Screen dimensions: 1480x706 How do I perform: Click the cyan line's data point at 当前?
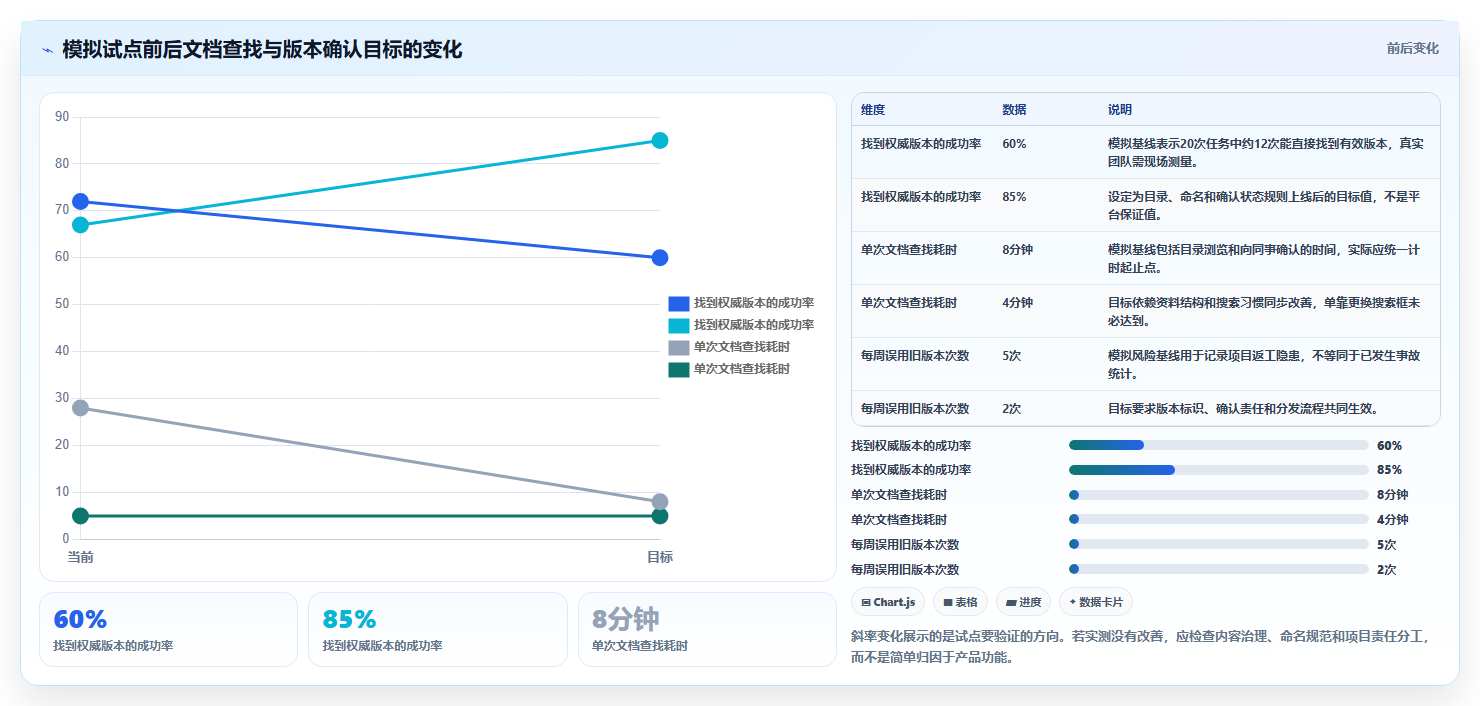pyautogui.click(x=80, y=225)
